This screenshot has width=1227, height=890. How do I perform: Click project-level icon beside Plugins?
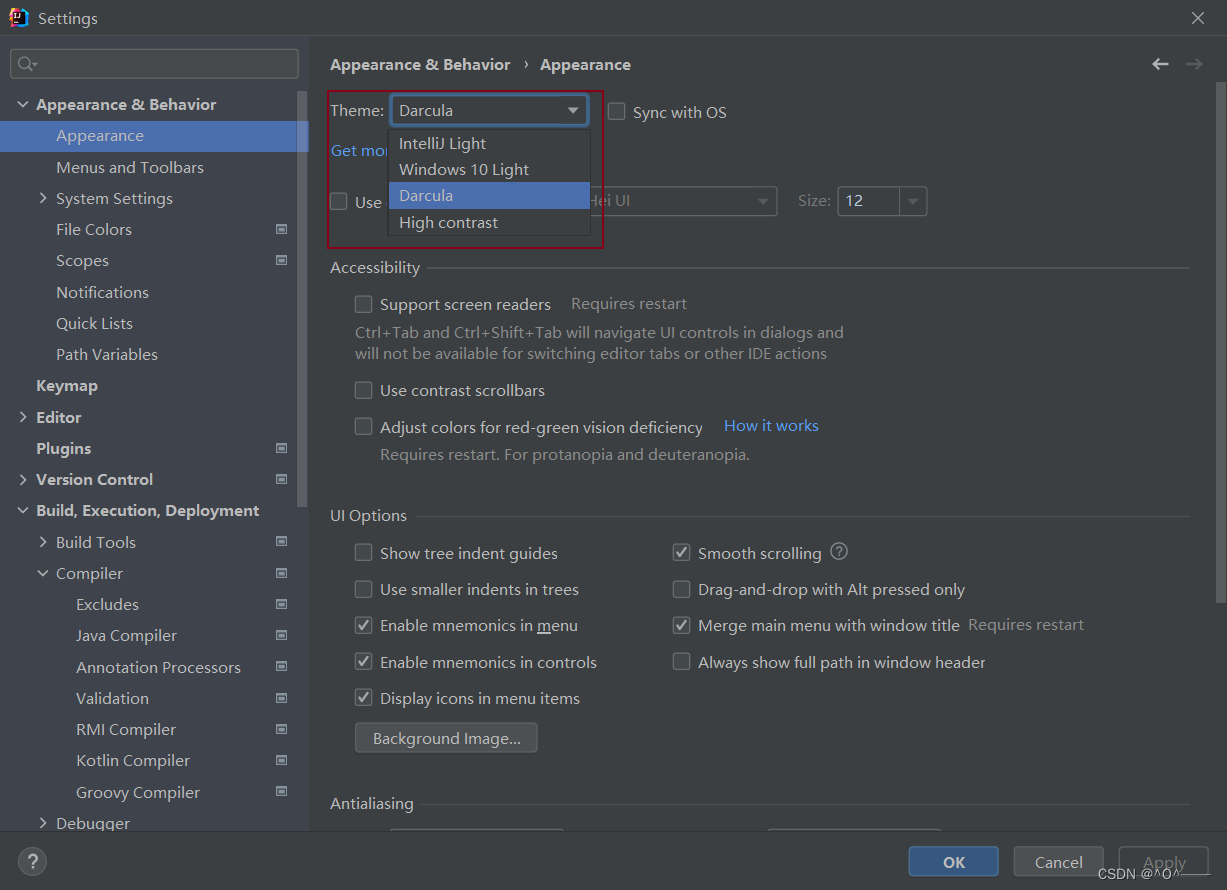coord(281,448)
